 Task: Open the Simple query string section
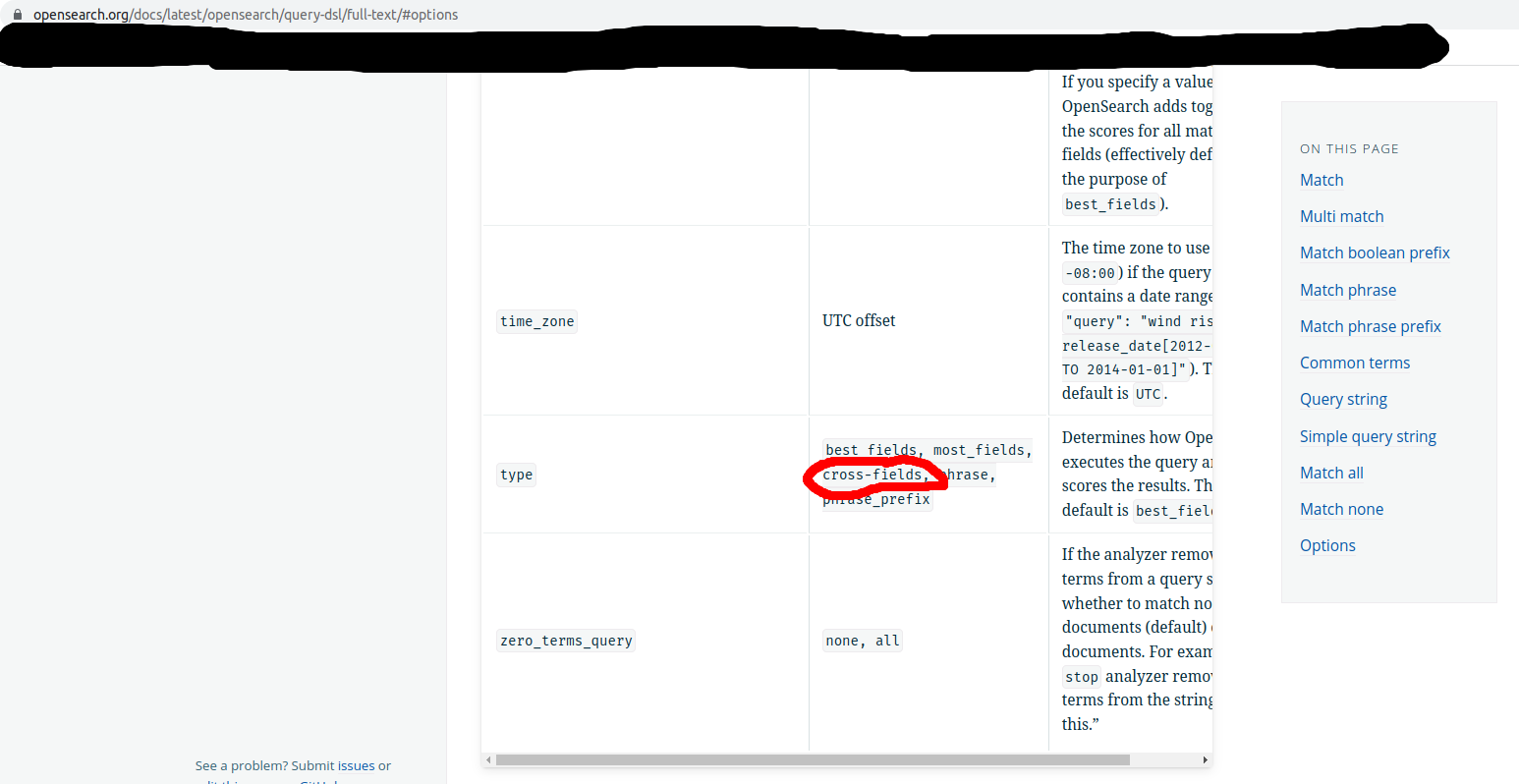click(x=1368, y=436)
